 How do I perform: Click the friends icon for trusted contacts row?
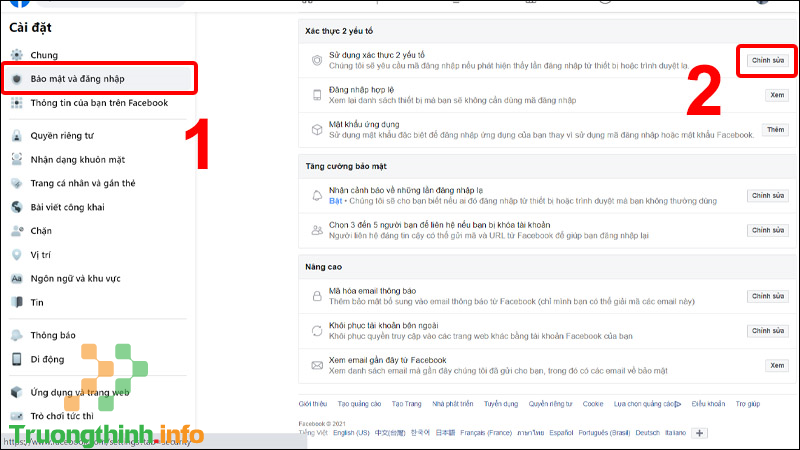[317, 230]
